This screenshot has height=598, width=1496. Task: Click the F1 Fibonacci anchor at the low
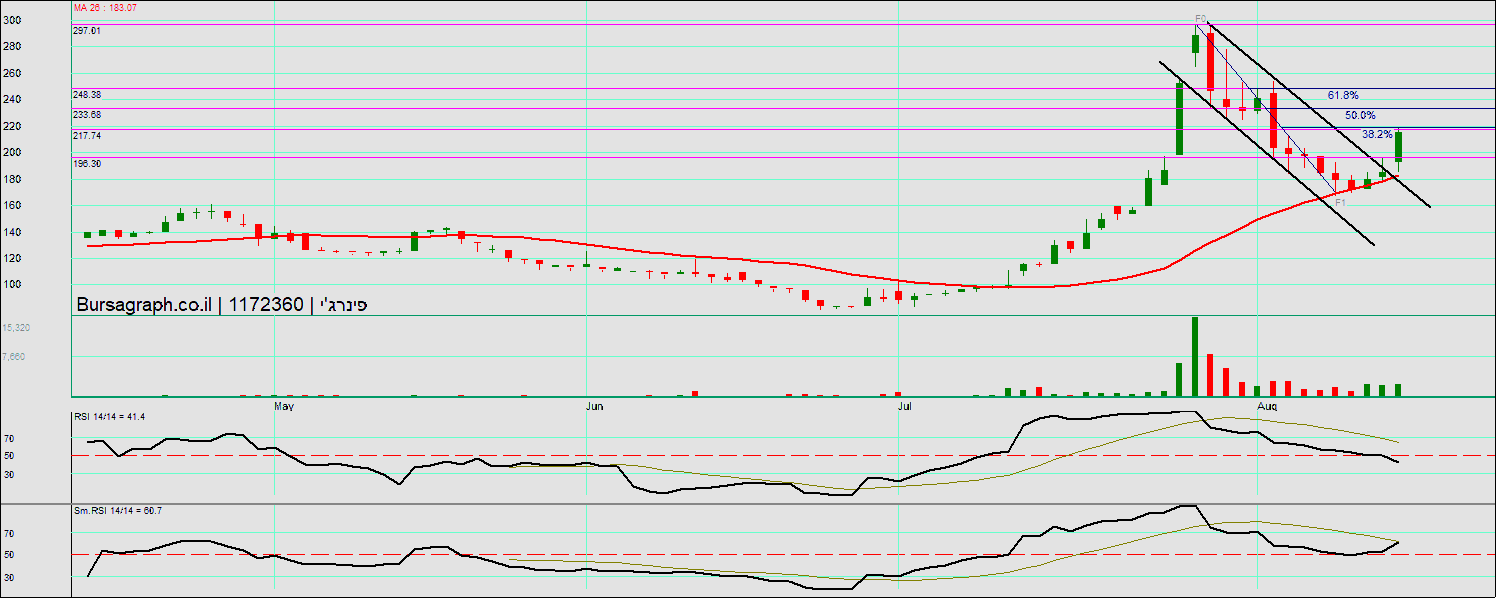(x=1340, y=201)
